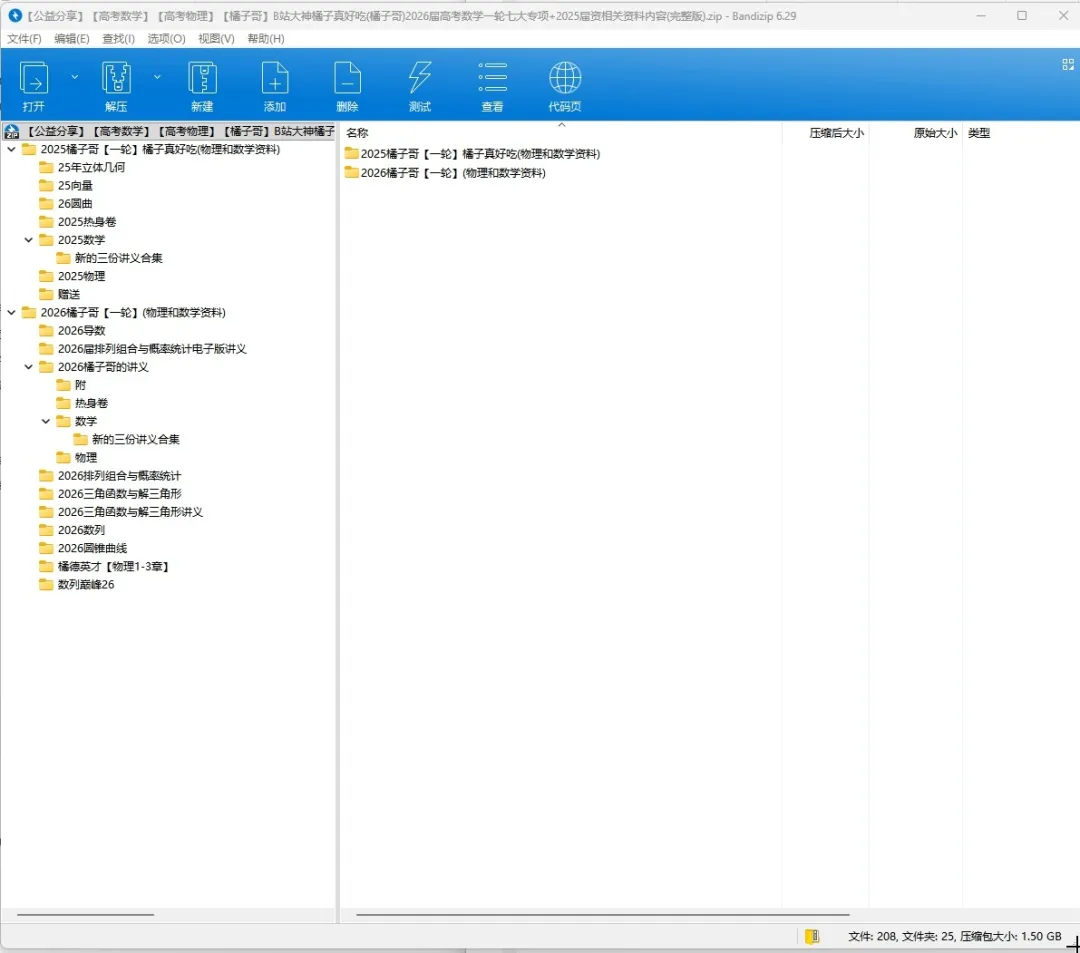Image resolution: width=1080 pixels, height=953 pixels.
Task: Open the 帮助(H) menu
Action: (x=266, y=39)
